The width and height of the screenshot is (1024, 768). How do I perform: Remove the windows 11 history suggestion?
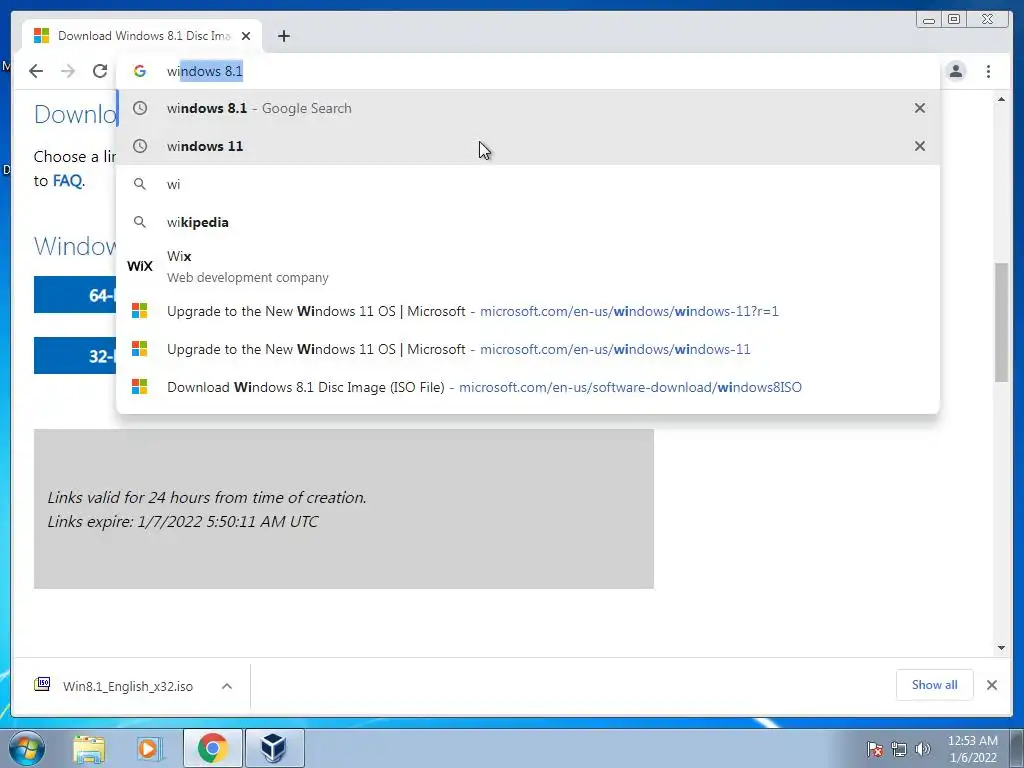920,146
